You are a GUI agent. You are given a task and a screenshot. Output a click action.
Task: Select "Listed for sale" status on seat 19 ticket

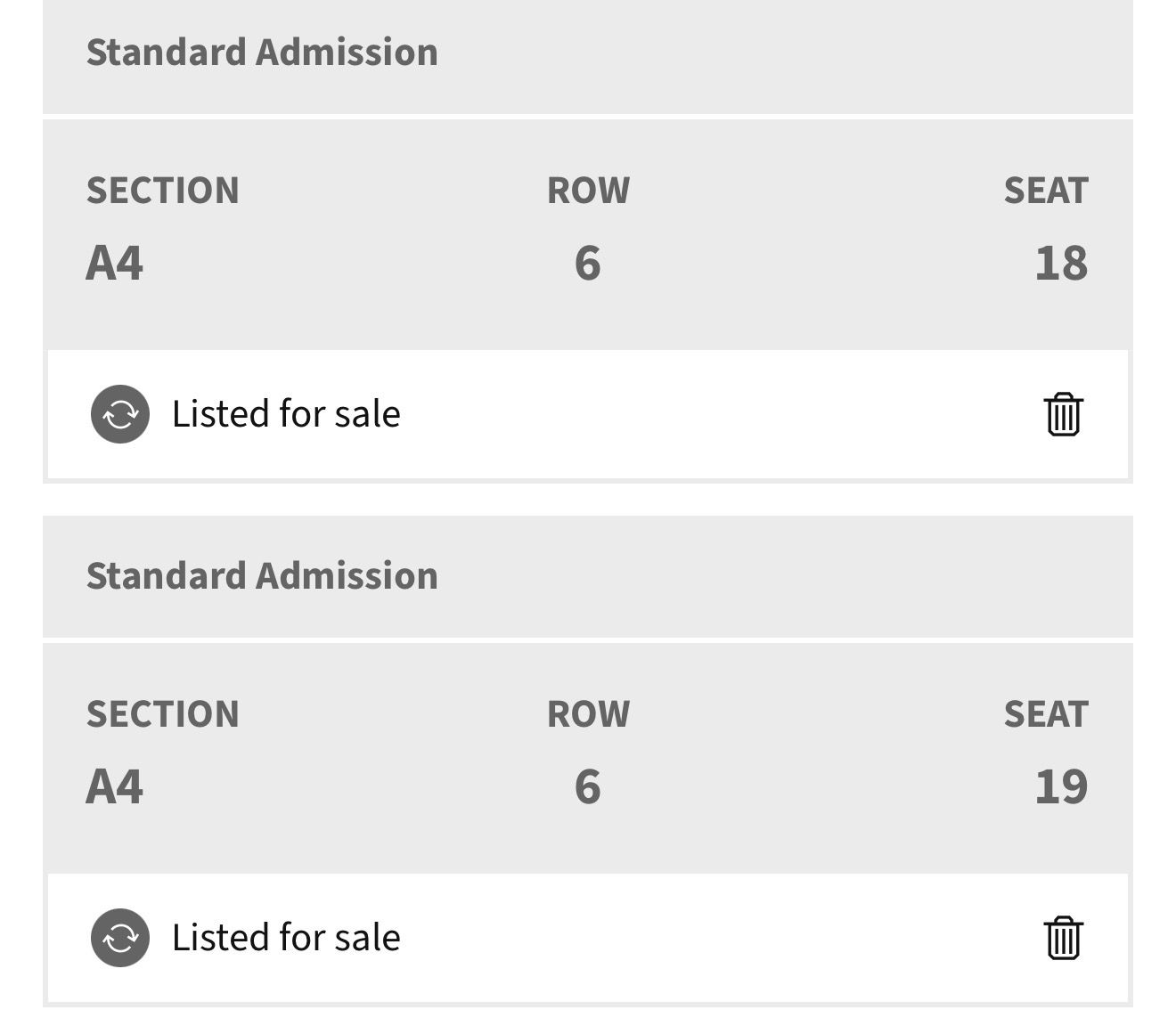286,938
